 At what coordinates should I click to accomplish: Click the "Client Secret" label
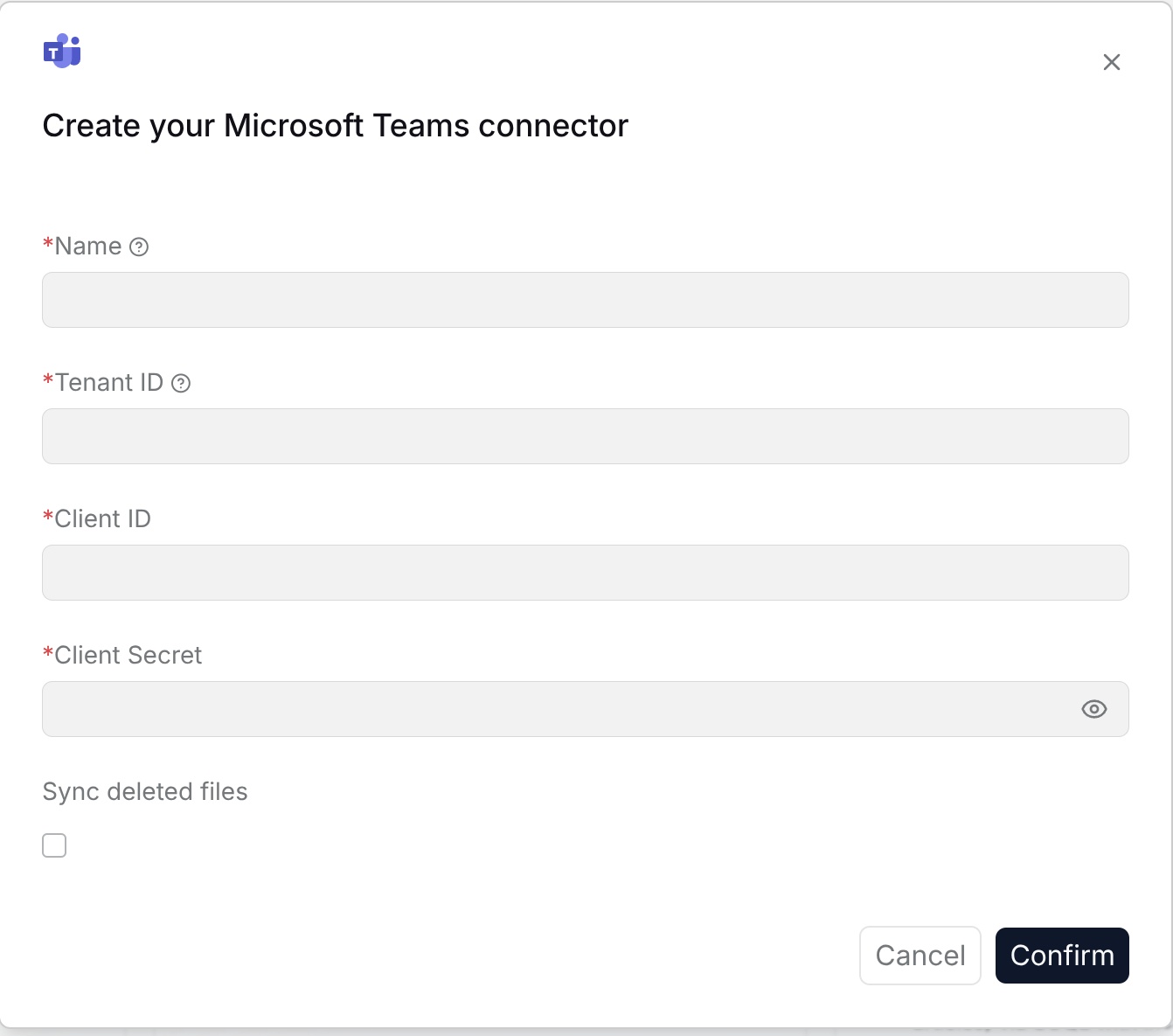[128, 655]
